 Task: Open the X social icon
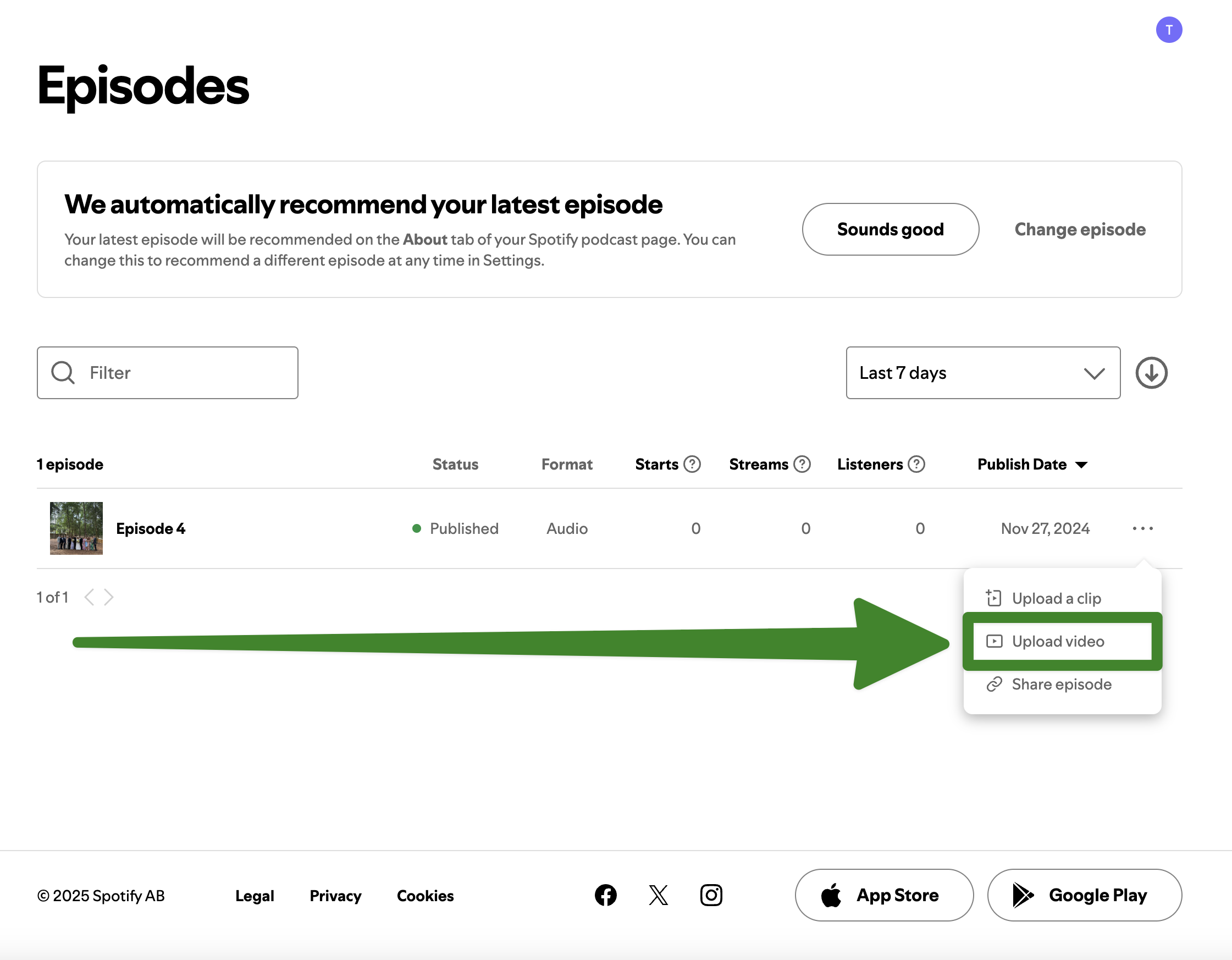coord(658,895)
